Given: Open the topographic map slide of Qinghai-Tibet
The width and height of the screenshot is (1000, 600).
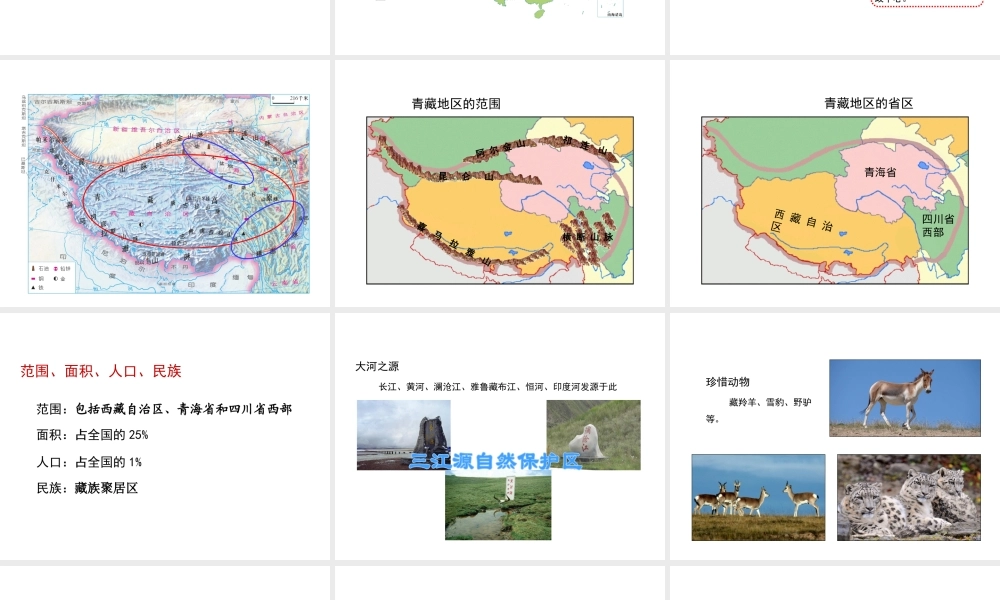Looking at the screenshot, I should click(x=165, y=183).
